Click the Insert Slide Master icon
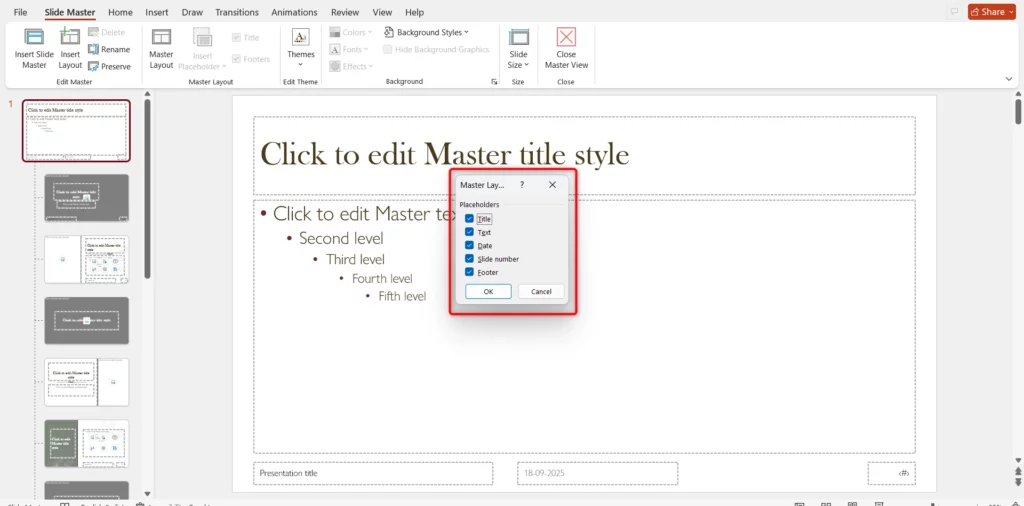The width and height of the screenshot is (1024, 506). [34, 37]
